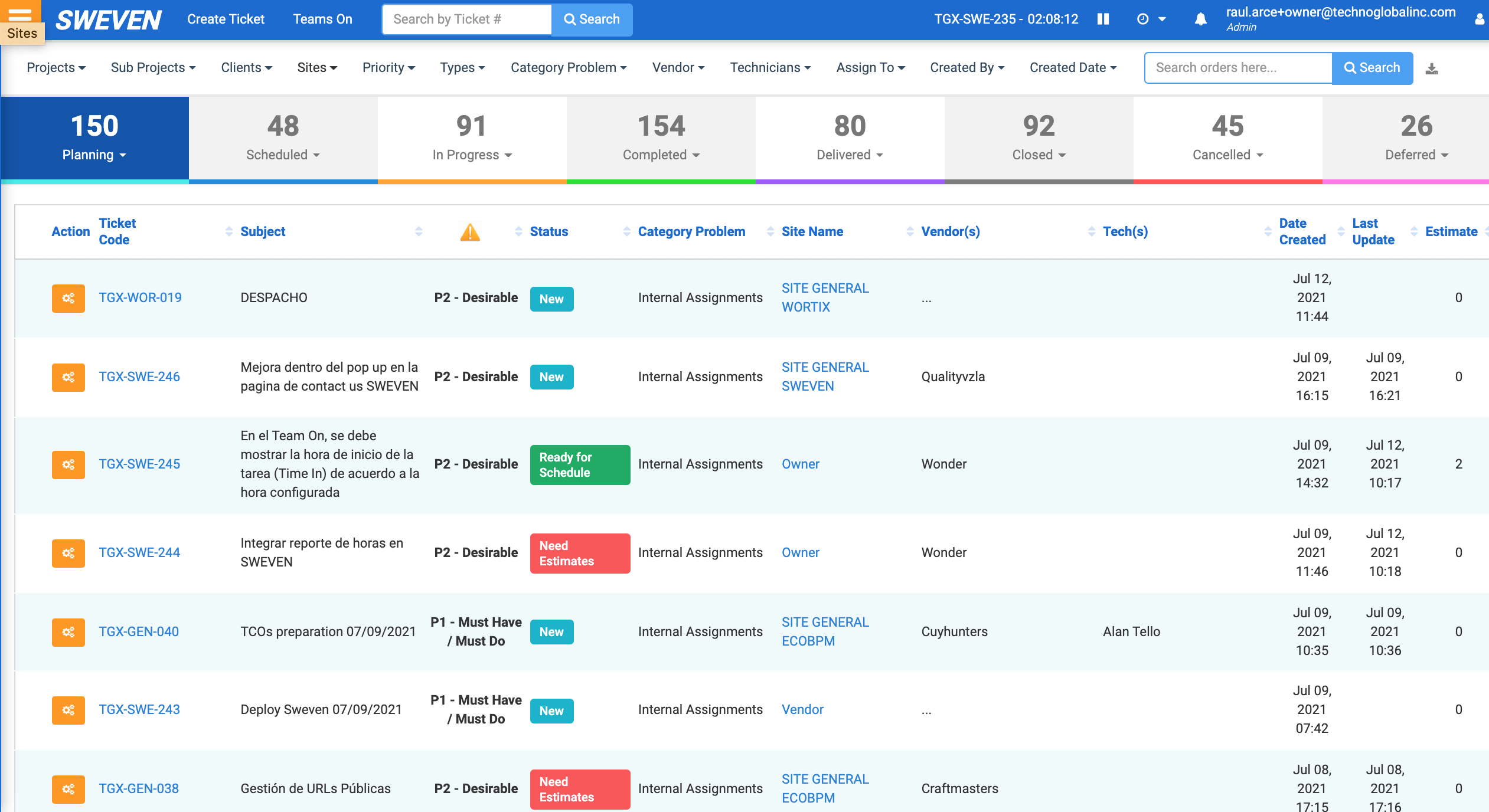Open action gear for TGX-SWE-243
The image size is (1489, 812).
coord(68,710)
